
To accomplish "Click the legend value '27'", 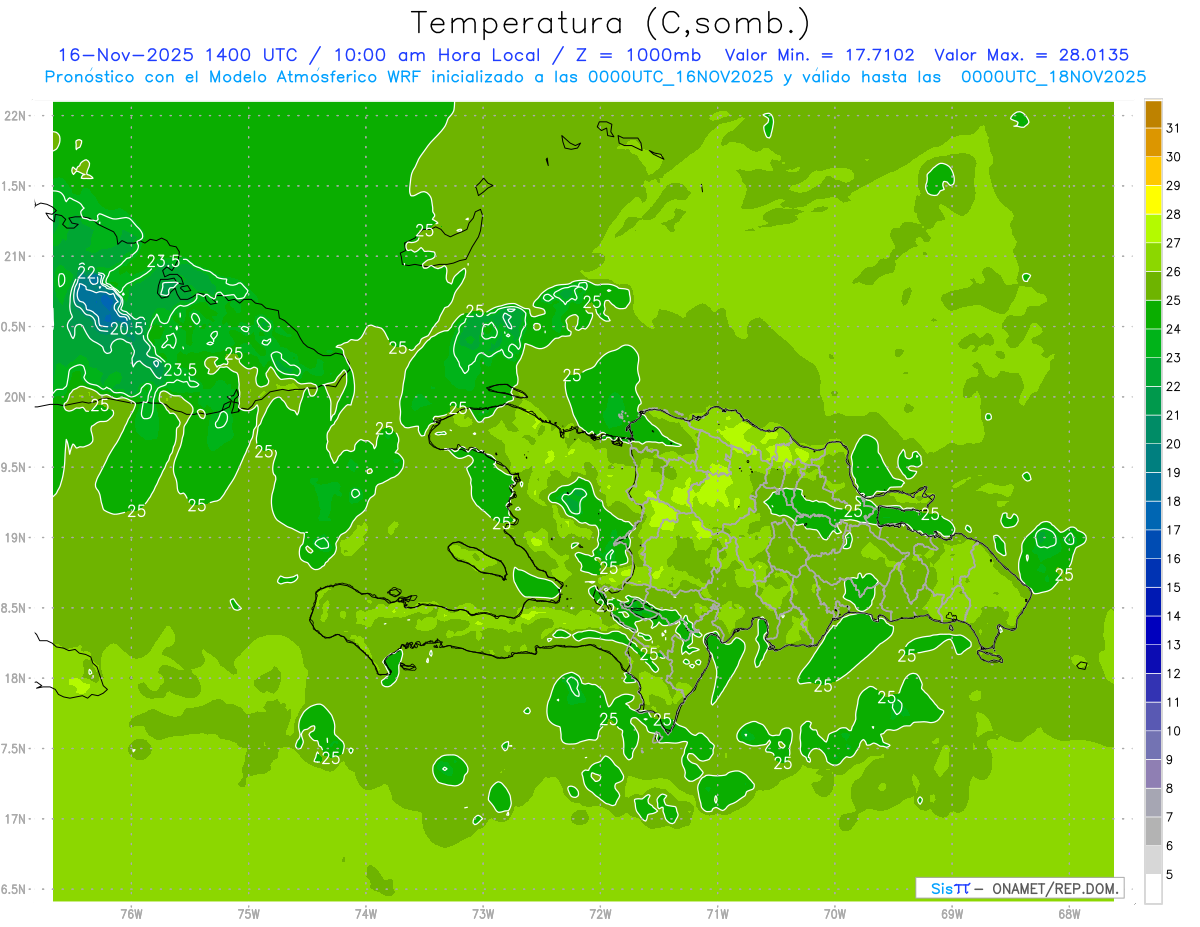I will (1174, 243).
